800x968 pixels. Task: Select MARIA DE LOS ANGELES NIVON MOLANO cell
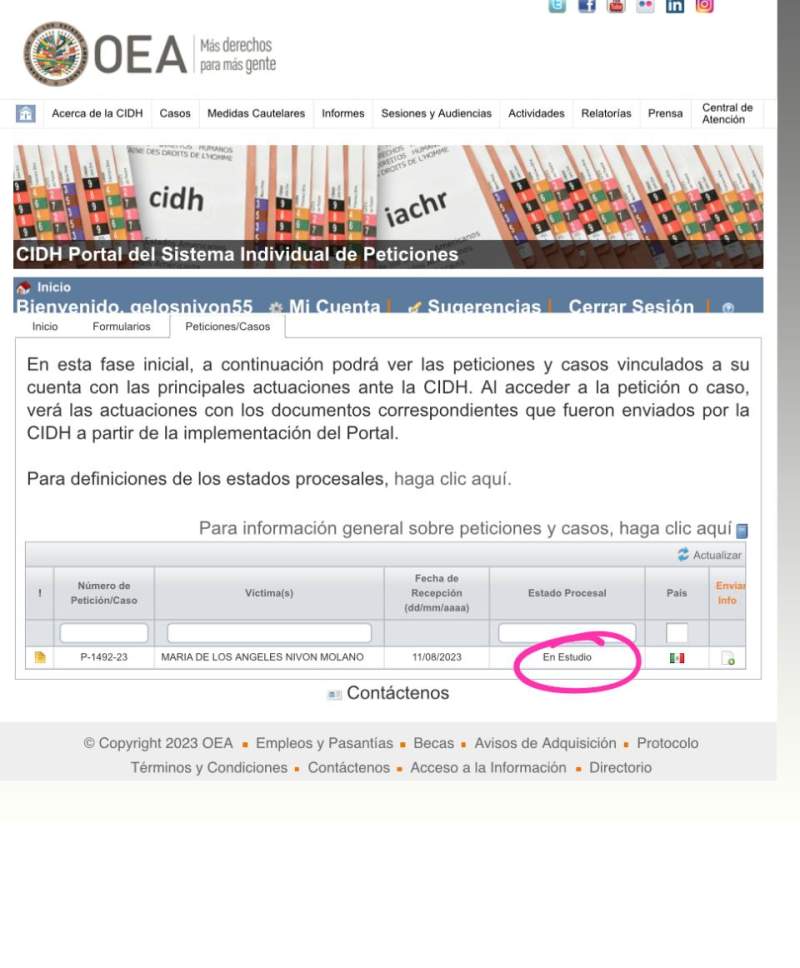(x=269, y=657)
